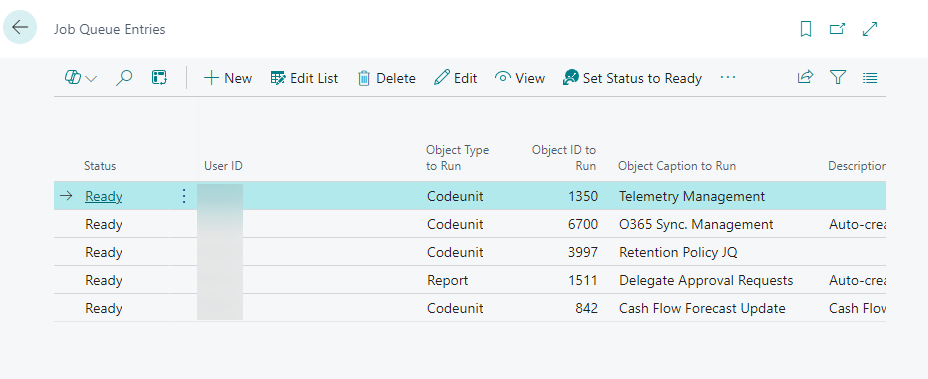Image resolution: width=928 pixels, height=379 pixels.
Task: Show more actions via ellipsis
Action: [x=727, y=78]
